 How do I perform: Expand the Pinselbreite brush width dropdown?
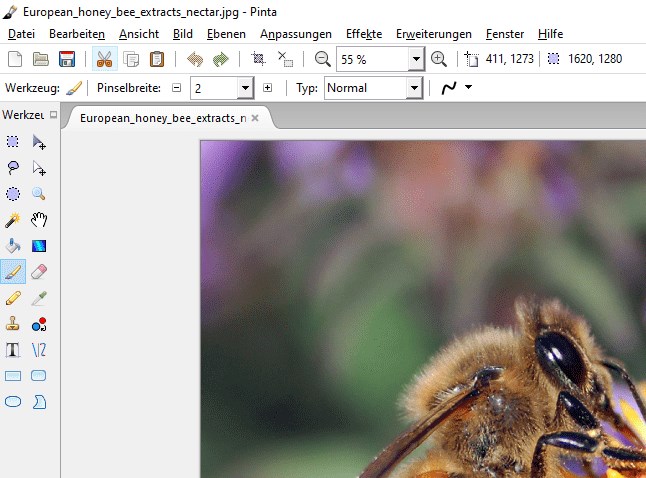(x=245, y=88)
